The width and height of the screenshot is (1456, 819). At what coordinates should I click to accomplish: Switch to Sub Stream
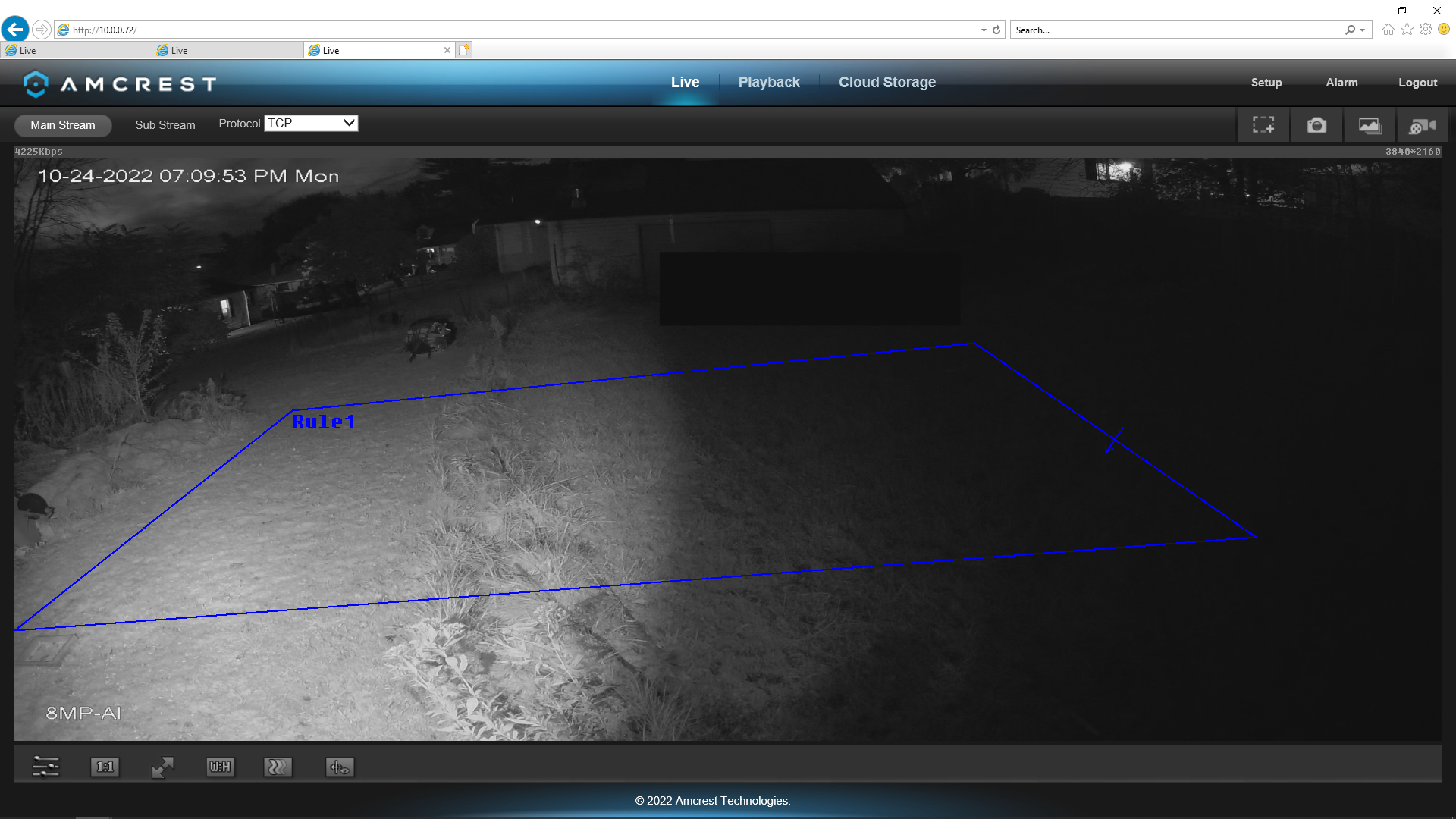(x=165, y=125)
